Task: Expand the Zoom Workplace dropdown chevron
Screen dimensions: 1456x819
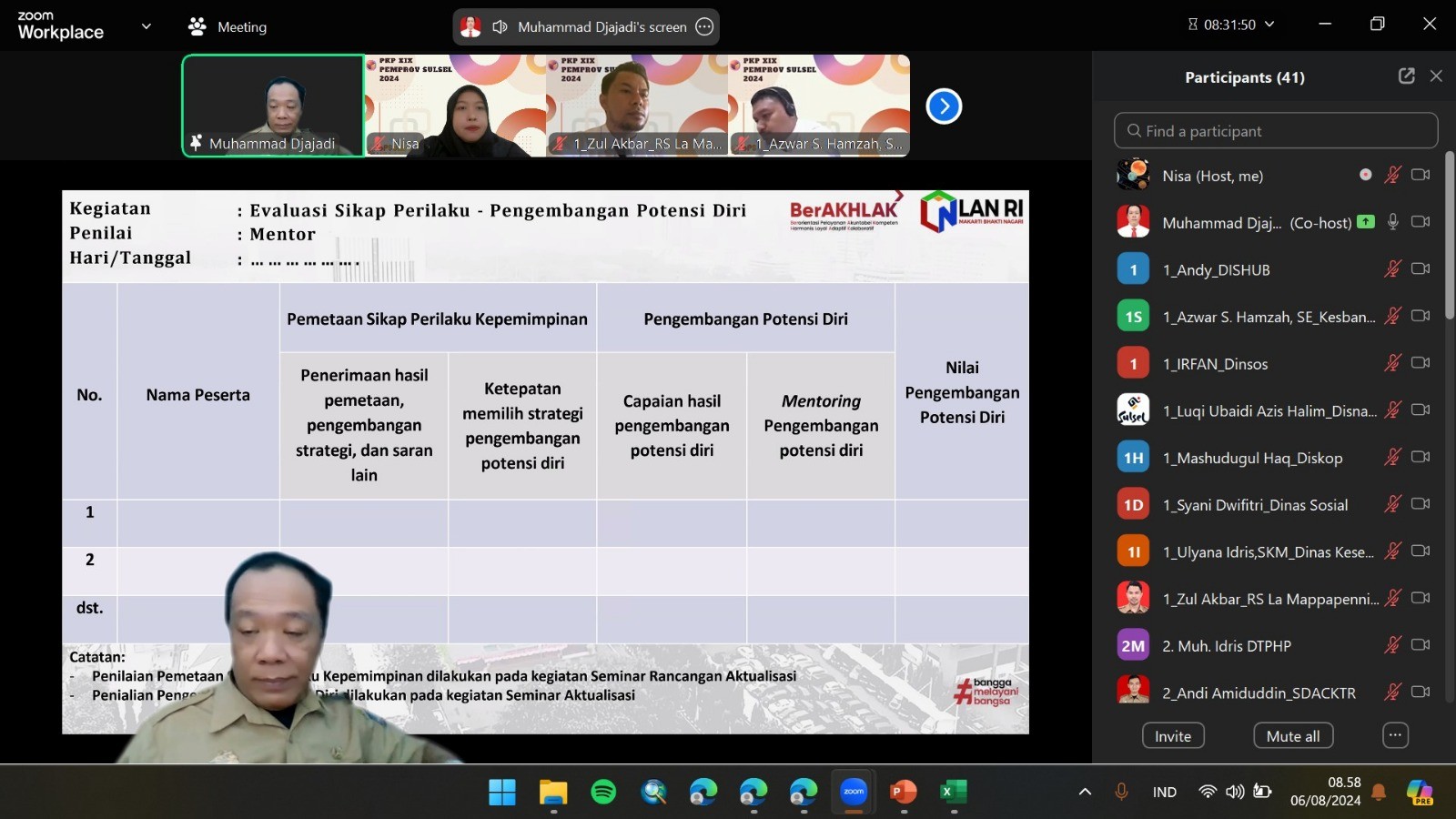Action: [x=147, y=26]
